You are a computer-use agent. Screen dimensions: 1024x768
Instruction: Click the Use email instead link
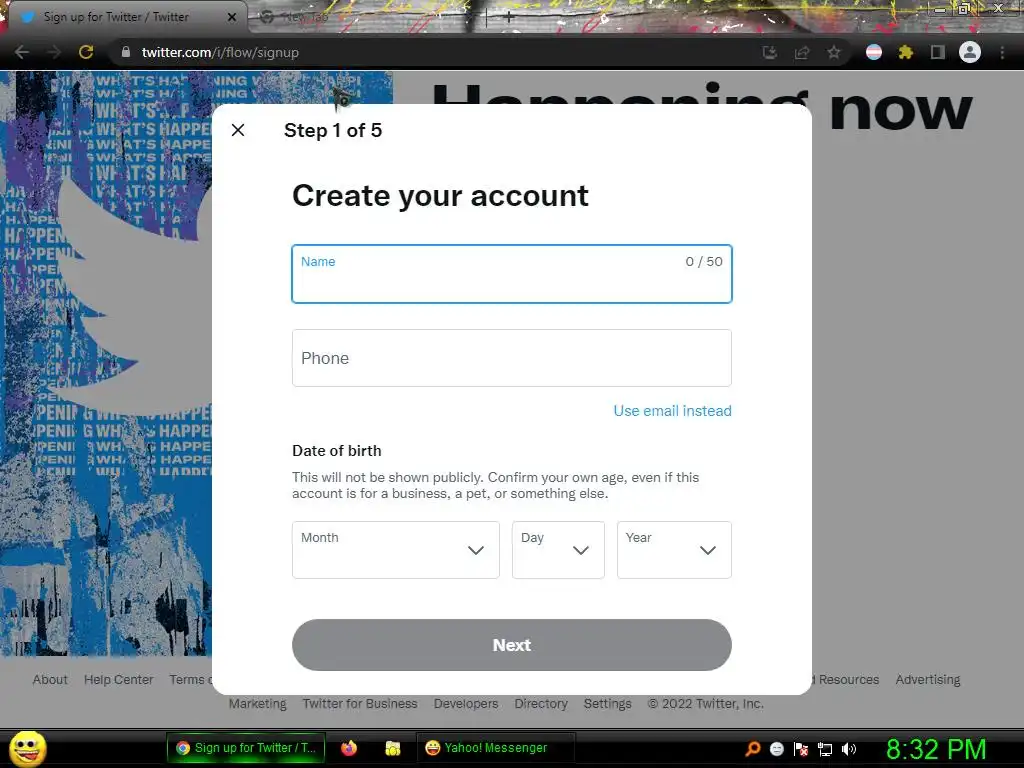672,411
